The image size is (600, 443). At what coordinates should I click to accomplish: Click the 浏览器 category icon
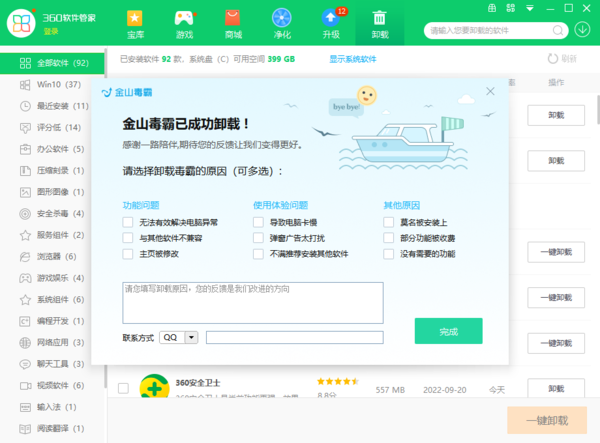point(25,256)
